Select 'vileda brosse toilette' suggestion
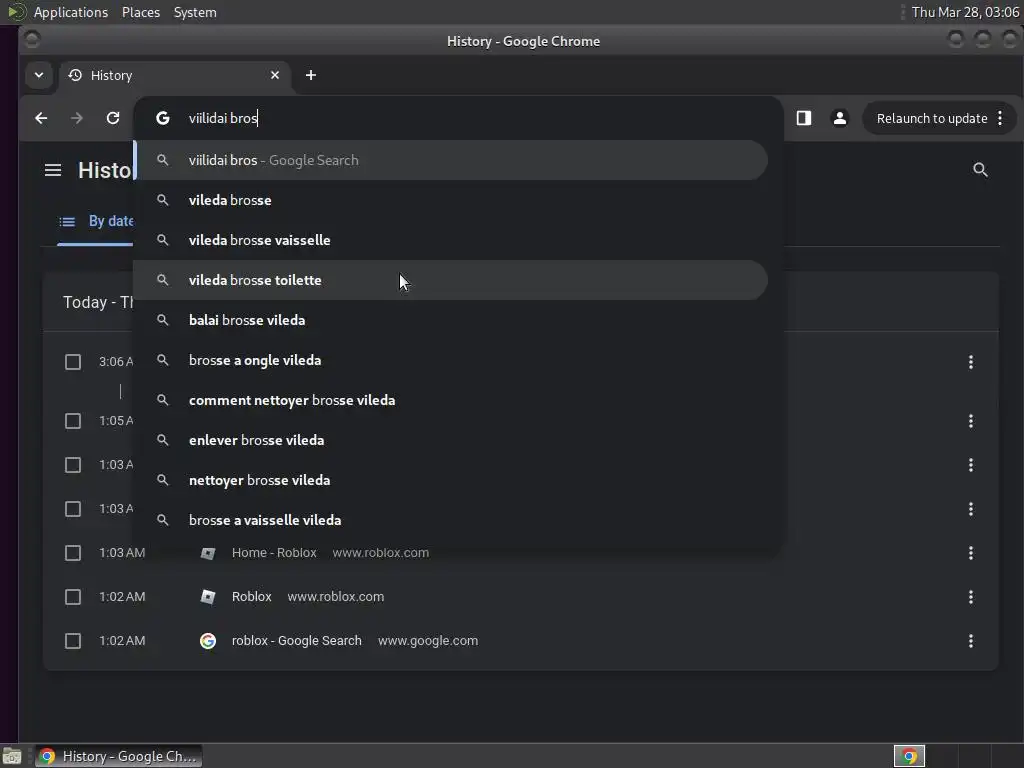Screen dimensions: 1024x768 click(x=451, y=280)
